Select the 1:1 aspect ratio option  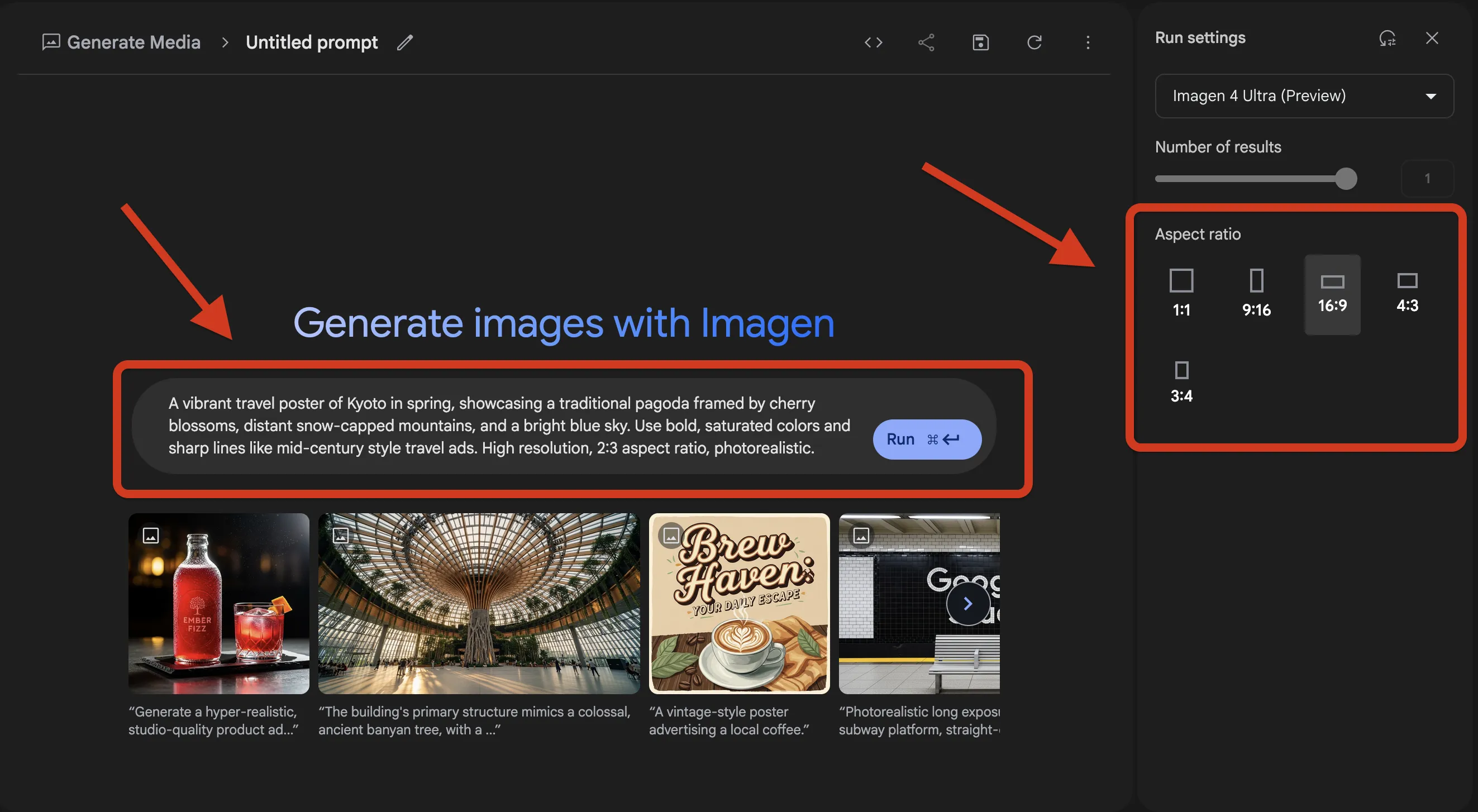(1181, 293)
